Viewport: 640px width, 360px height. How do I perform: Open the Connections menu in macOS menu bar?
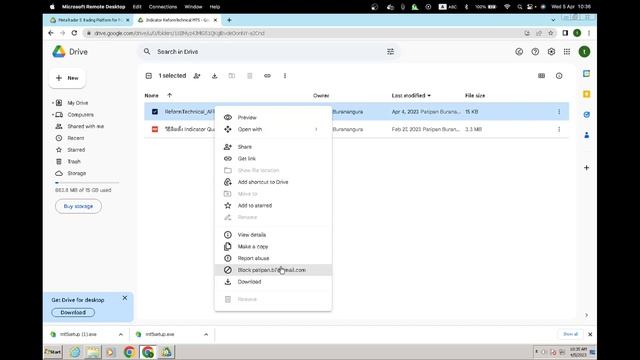tap(163, 7)
